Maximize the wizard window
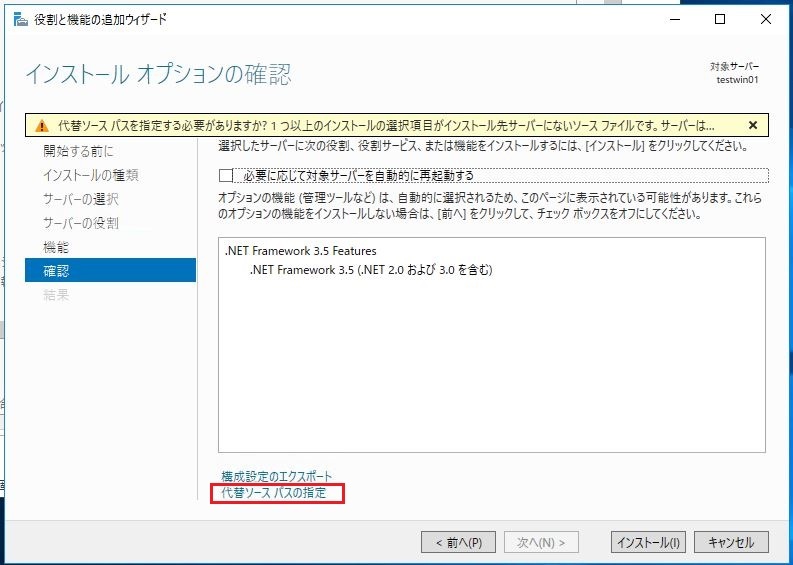 [x=720, y=19]
